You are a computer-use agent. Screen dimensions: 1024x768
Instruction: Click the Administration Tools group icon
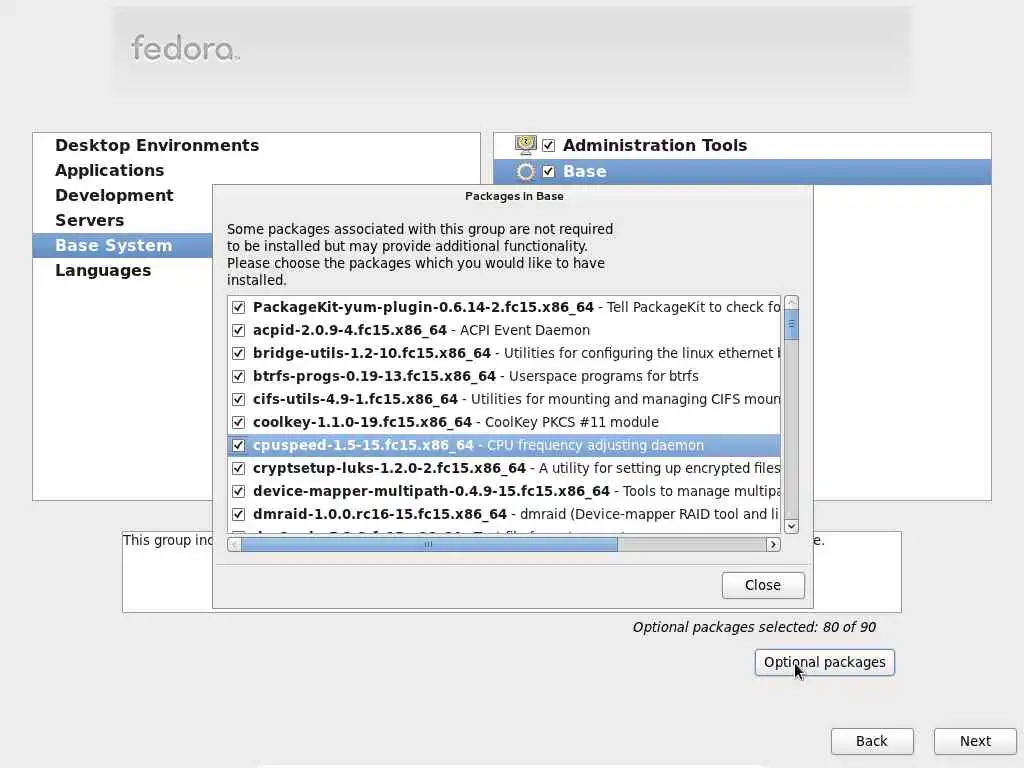[x=525, y=145]
